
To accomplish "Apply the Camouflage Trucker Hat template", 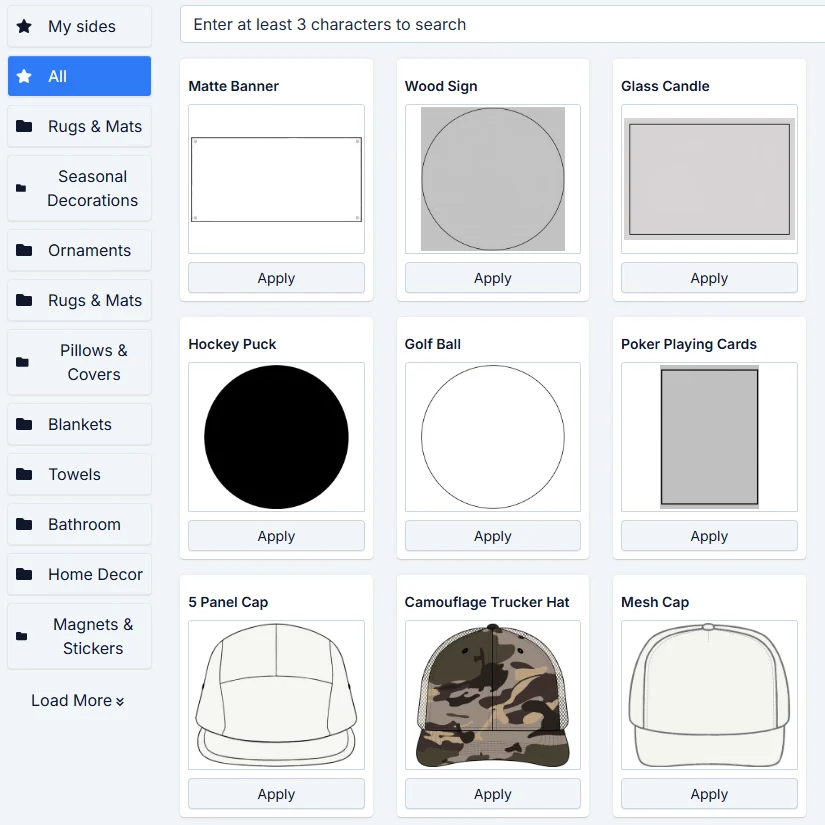I will click(492, 793).
